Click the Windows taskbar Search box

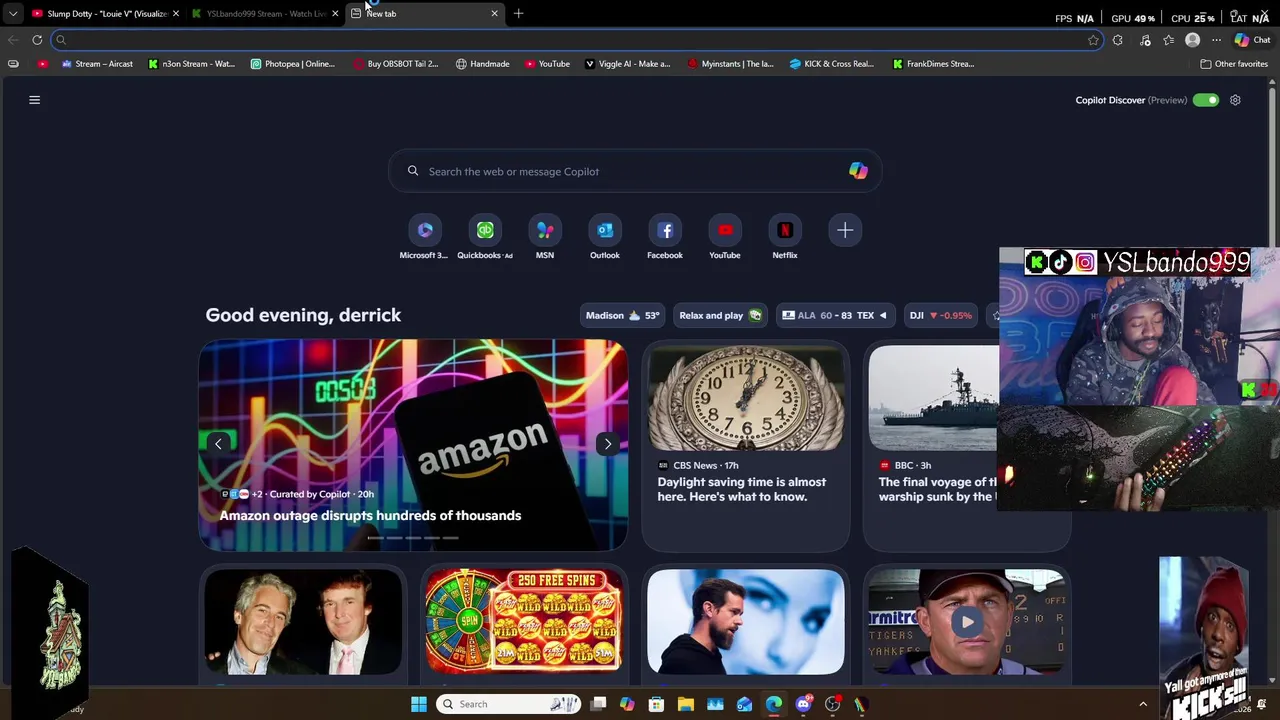(510, 704)
